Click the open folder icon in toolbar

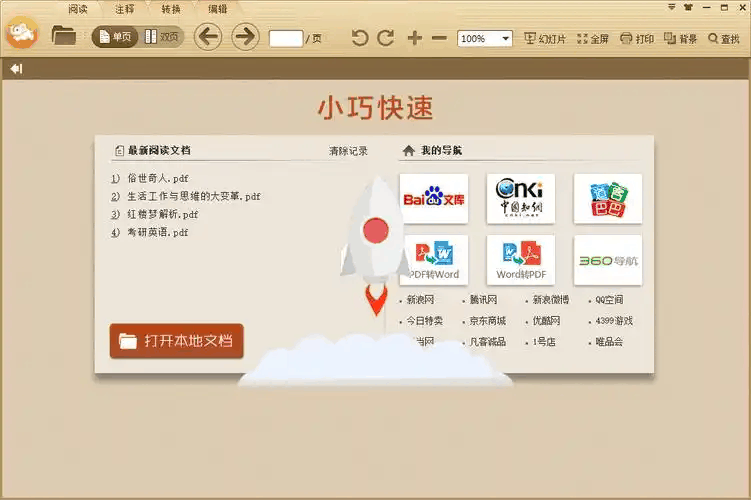tap(64, 37)
